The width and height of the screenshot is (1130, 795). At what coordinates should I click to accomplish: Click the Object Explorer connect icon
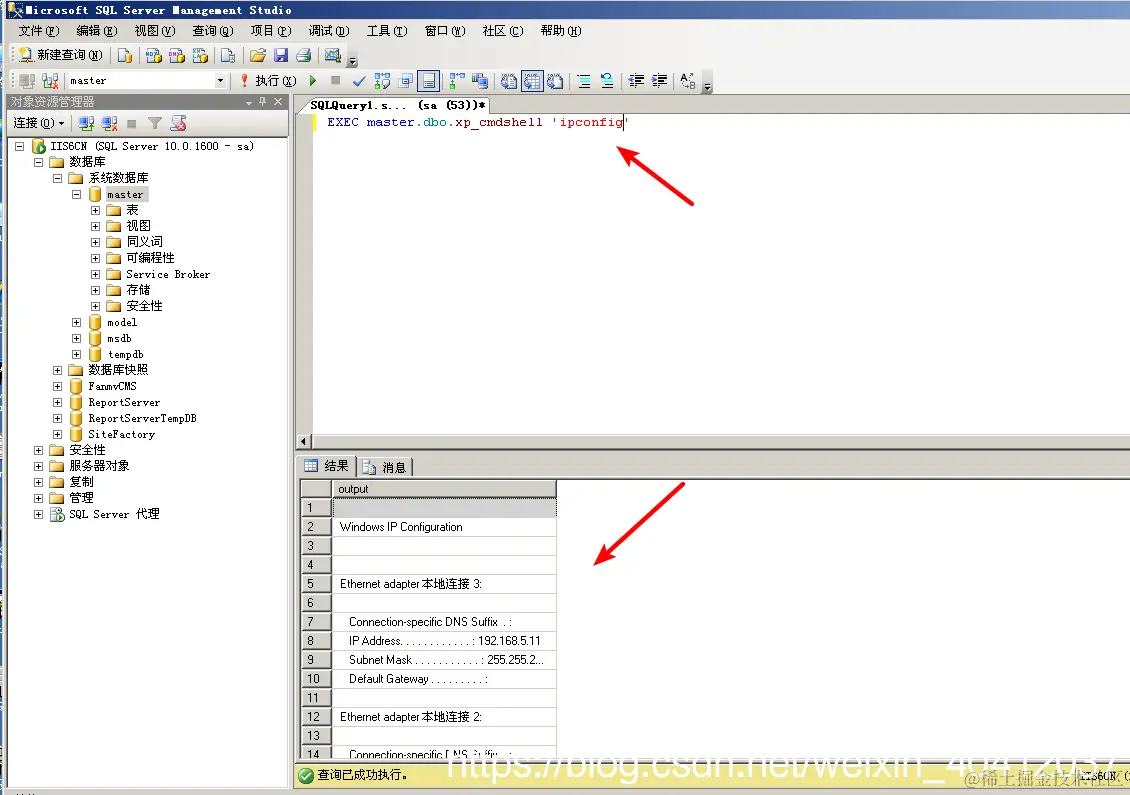pos(86,123)
